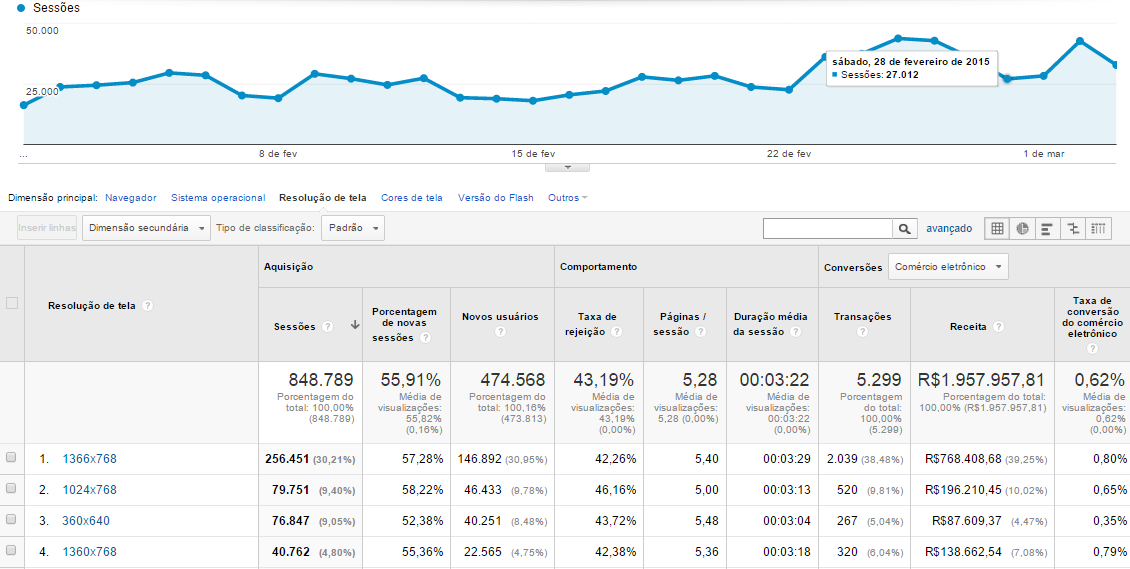Open the Padrão sort type dropdown
The height and width of the screenshot is (569, 1130).
coord(352,228)
